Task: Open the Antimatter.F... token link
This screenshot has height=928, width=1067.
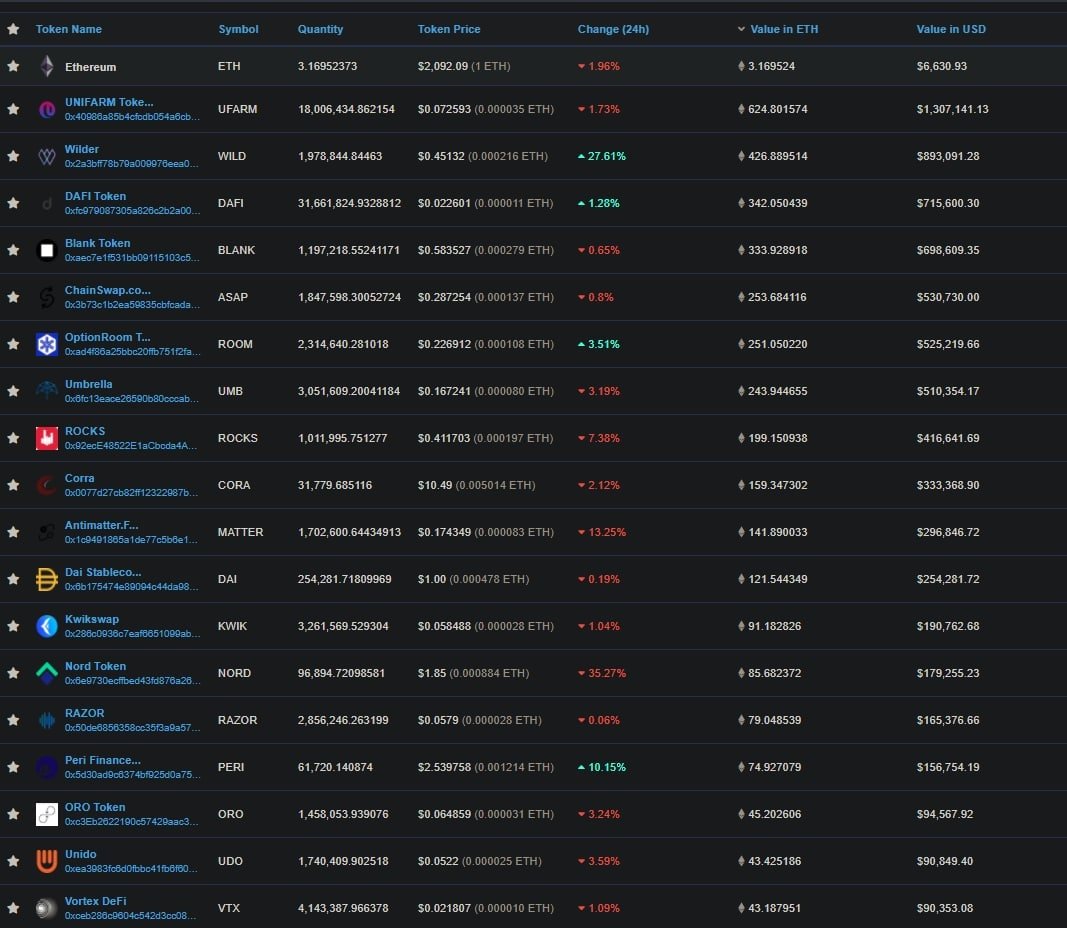Action: (101, 525)
